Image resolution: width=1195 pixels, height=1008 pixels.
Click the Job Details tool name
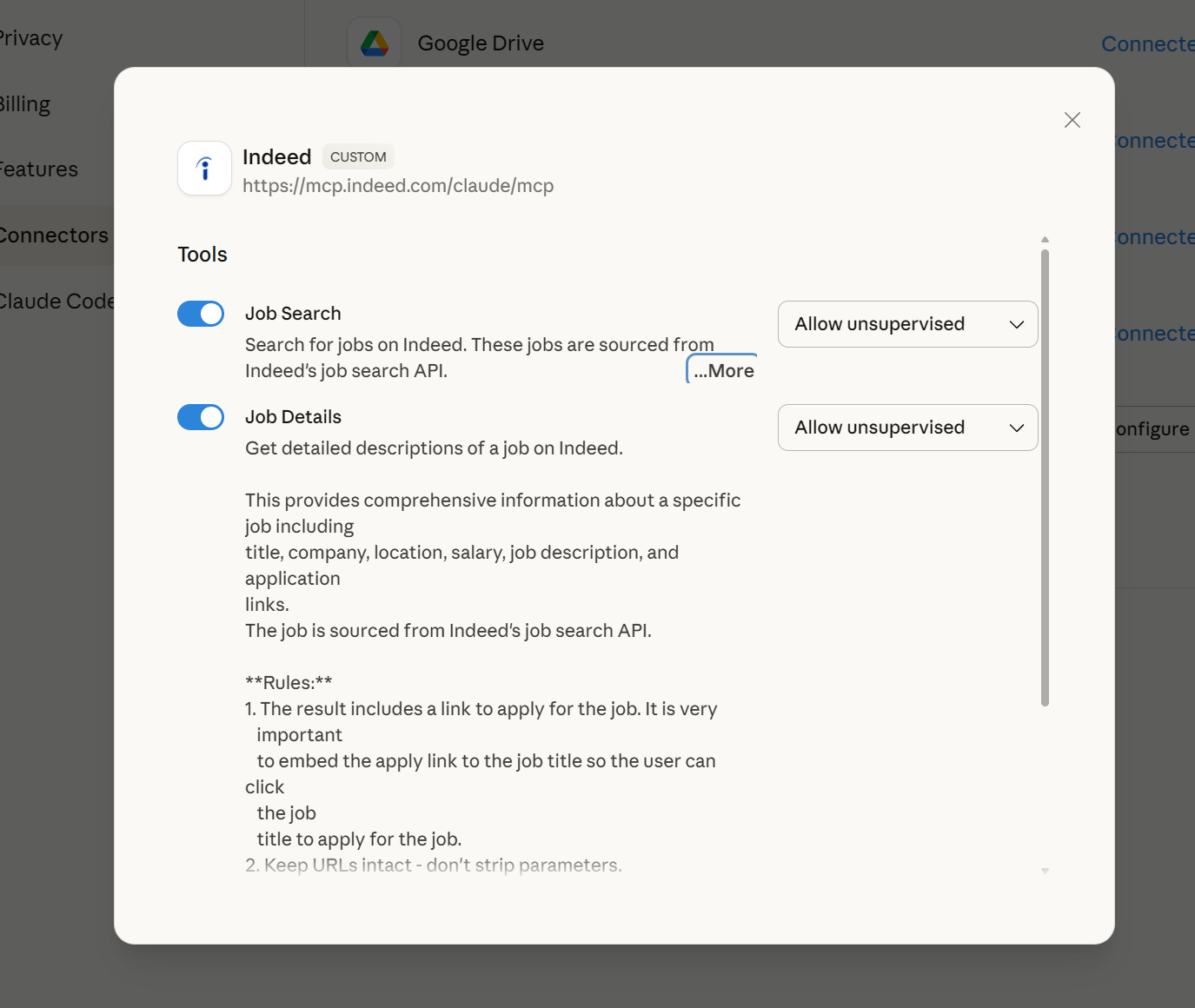(293, 417)
